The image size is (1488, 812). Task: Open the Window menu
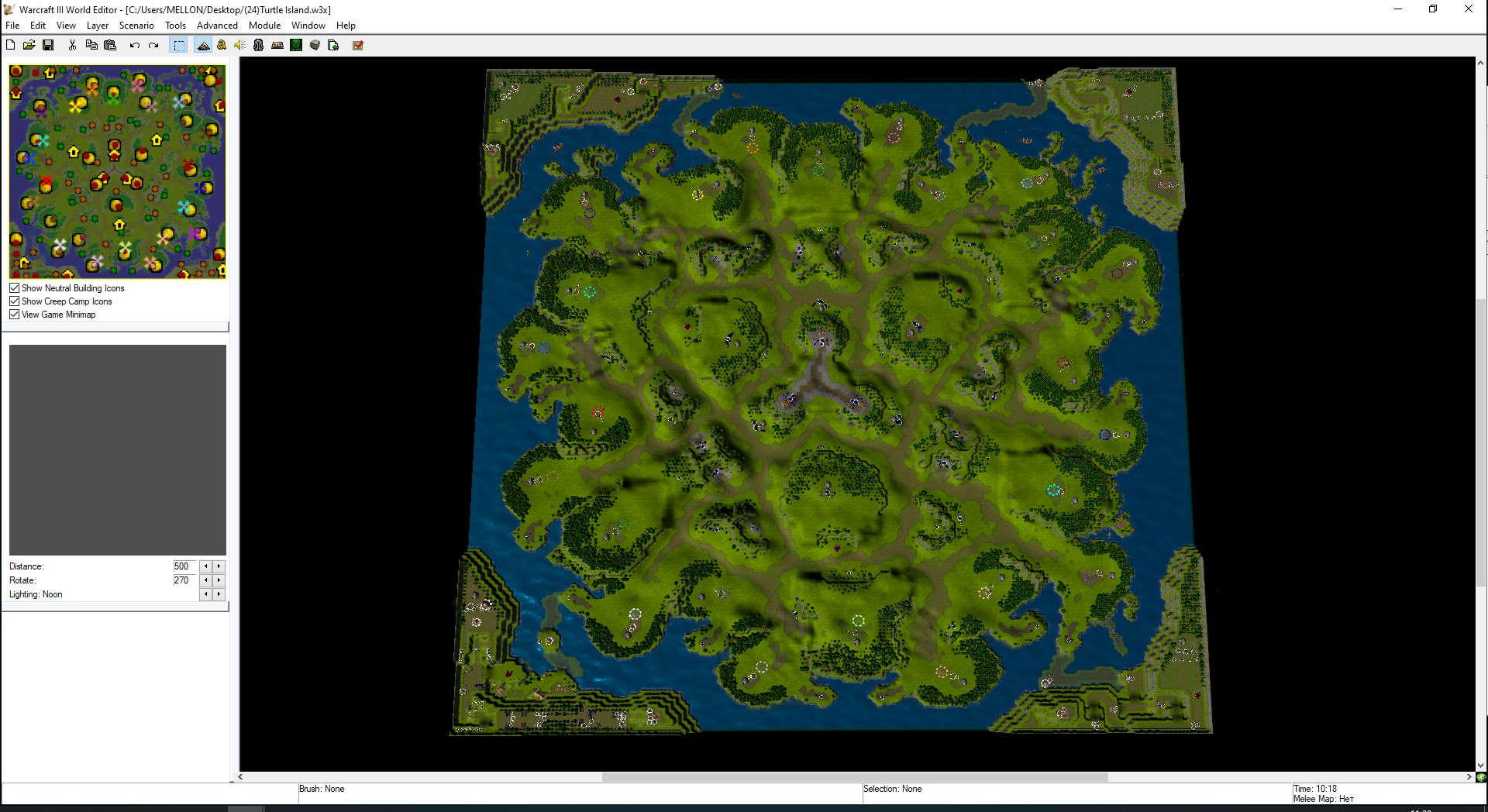[308, 26]
